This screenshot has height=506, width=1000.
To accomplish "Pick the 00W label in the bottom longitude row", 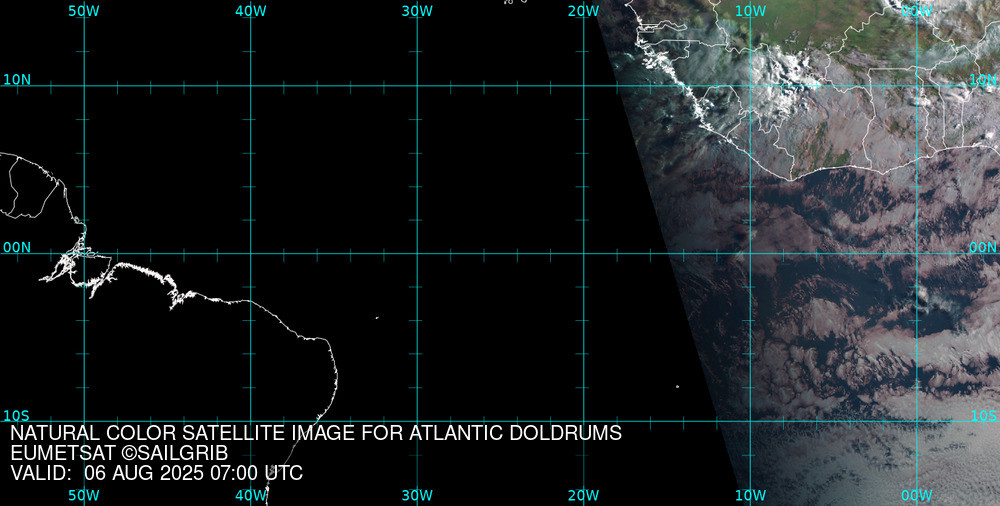I will (917, 496).
